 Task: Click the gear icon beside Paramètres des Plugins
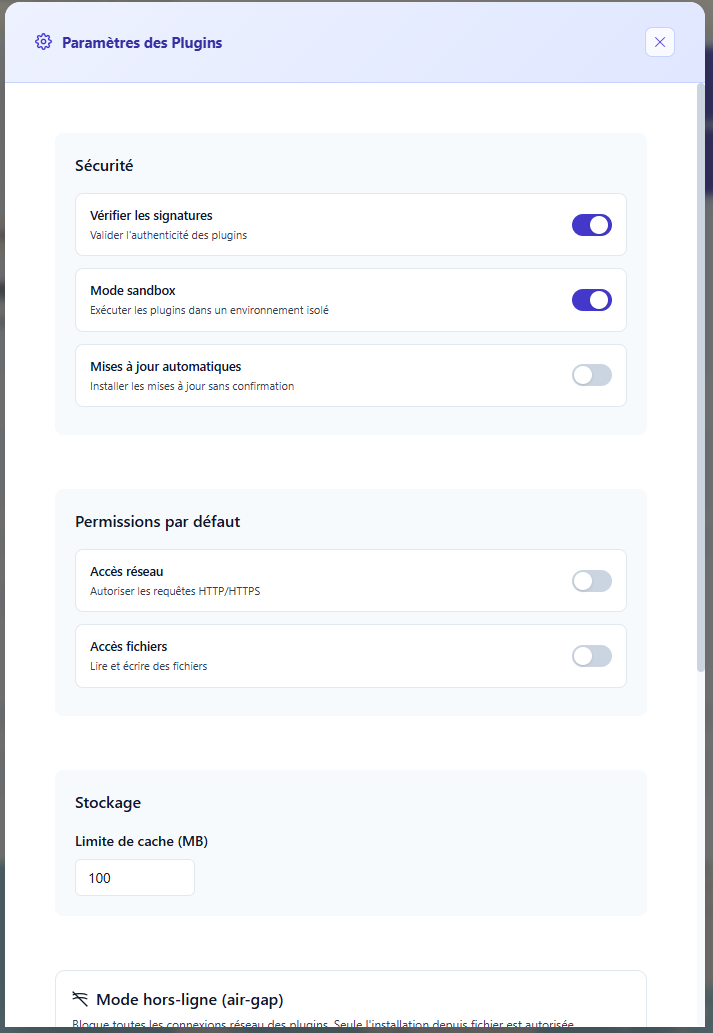click(x=43, y=42)
